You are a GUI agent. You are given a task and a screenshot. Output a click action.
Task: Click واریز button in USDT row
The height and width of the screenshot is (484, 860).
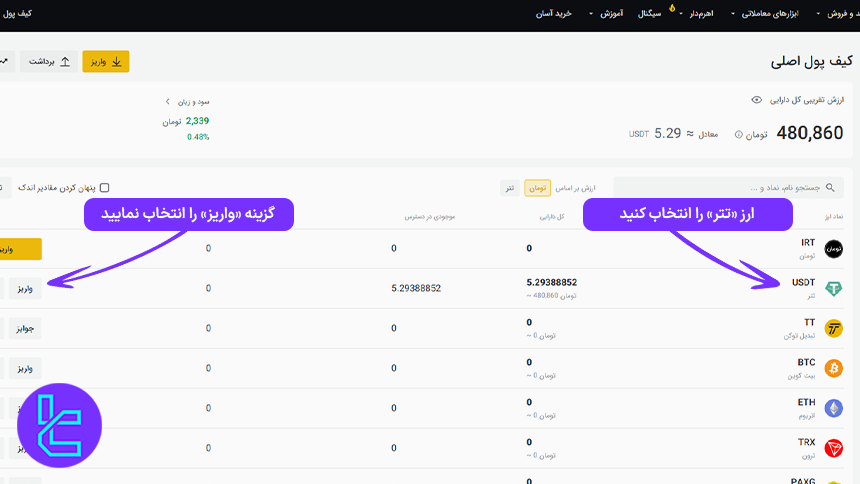click(25, 289)
